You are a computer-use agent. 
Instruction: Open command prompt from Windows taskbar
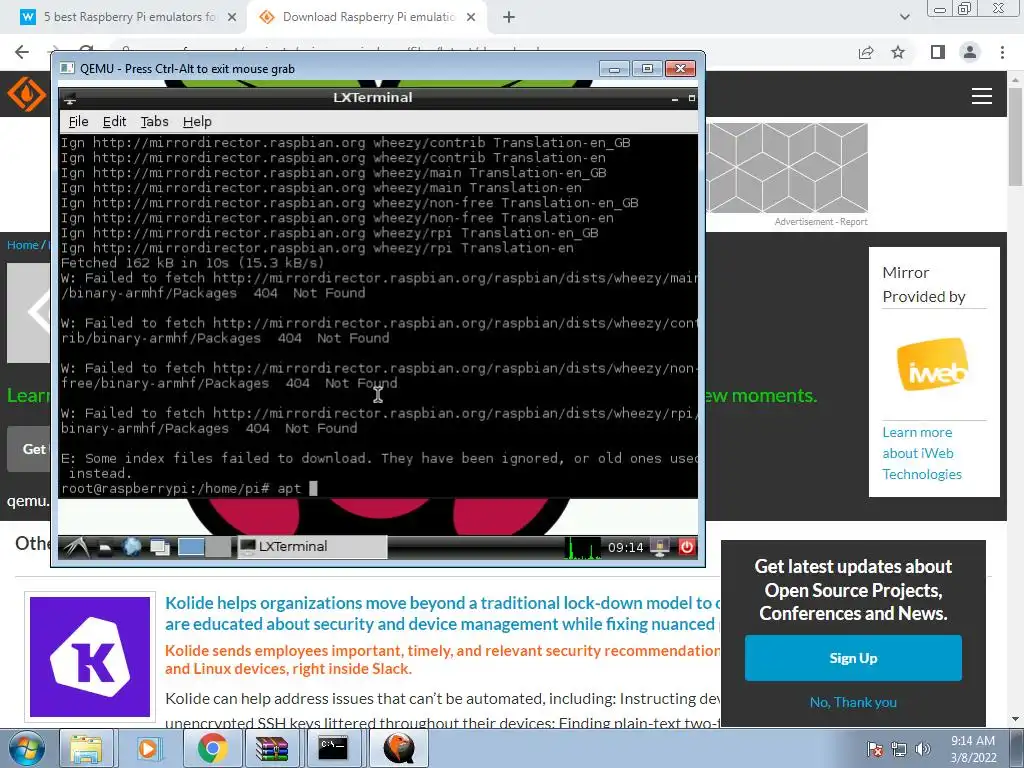coord(333,748)
